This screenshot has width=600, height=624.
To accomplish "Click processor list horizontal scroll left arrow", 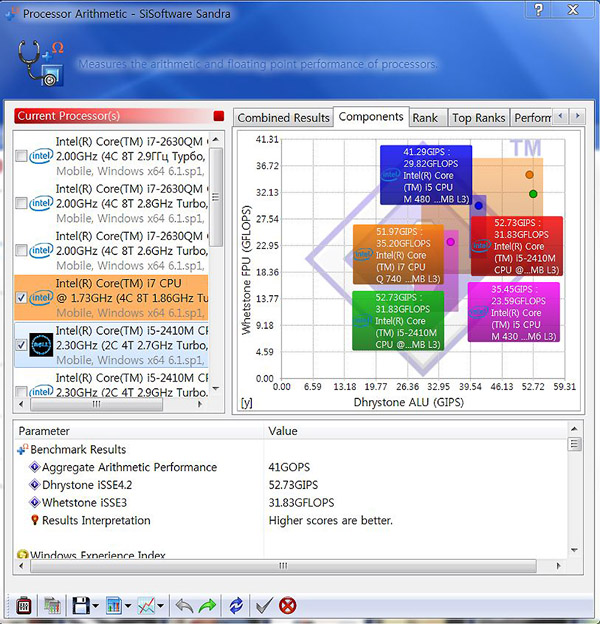I will 21,404.
